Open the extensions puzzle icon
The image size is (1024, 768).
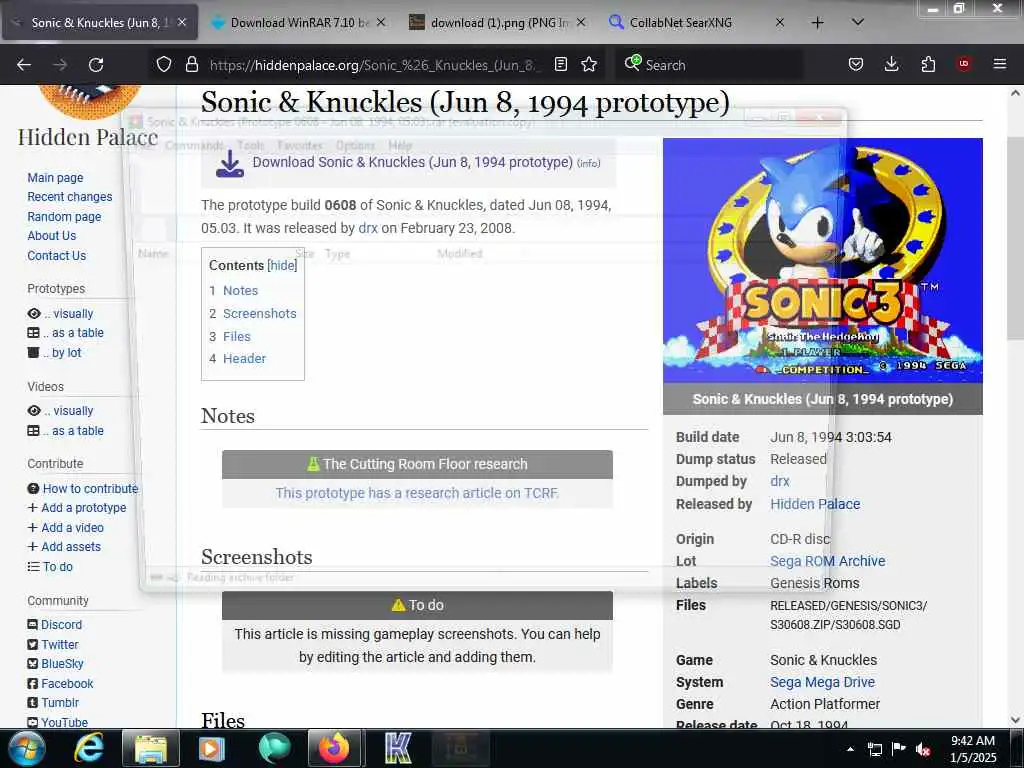coord(928,65)
